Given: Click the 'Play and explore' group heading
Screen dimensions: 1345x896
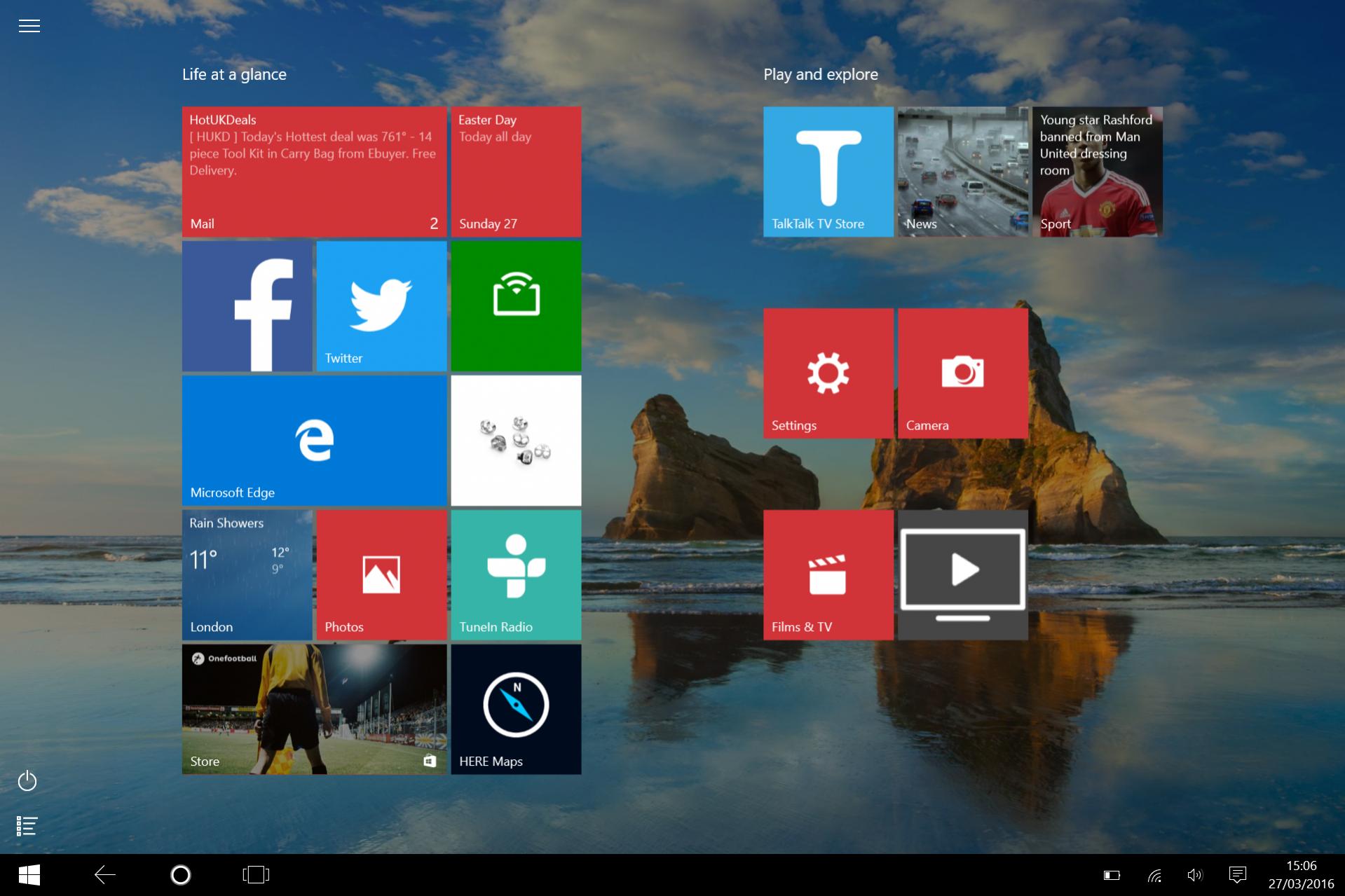Looking at the screenshot, I should click(821, 74).
